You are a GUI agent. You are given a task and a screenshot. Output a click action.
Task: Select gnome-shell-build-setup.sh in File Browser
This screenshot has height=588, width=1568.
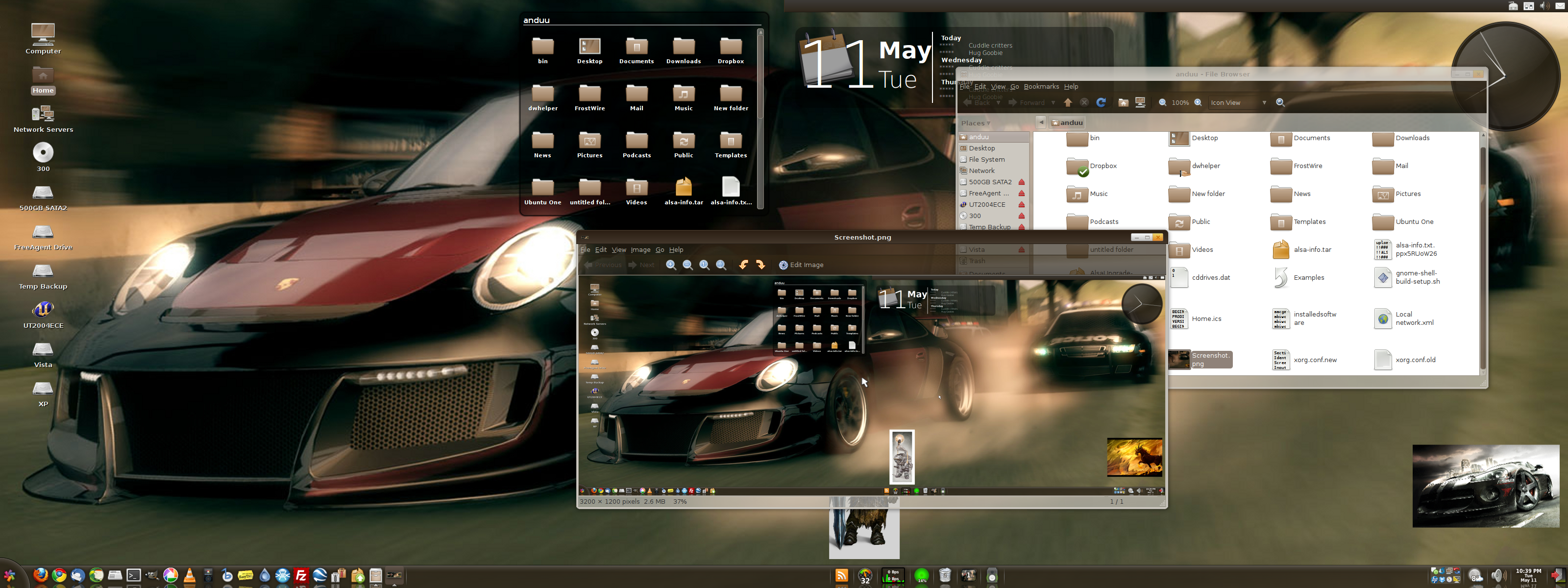coord(1407,277)
